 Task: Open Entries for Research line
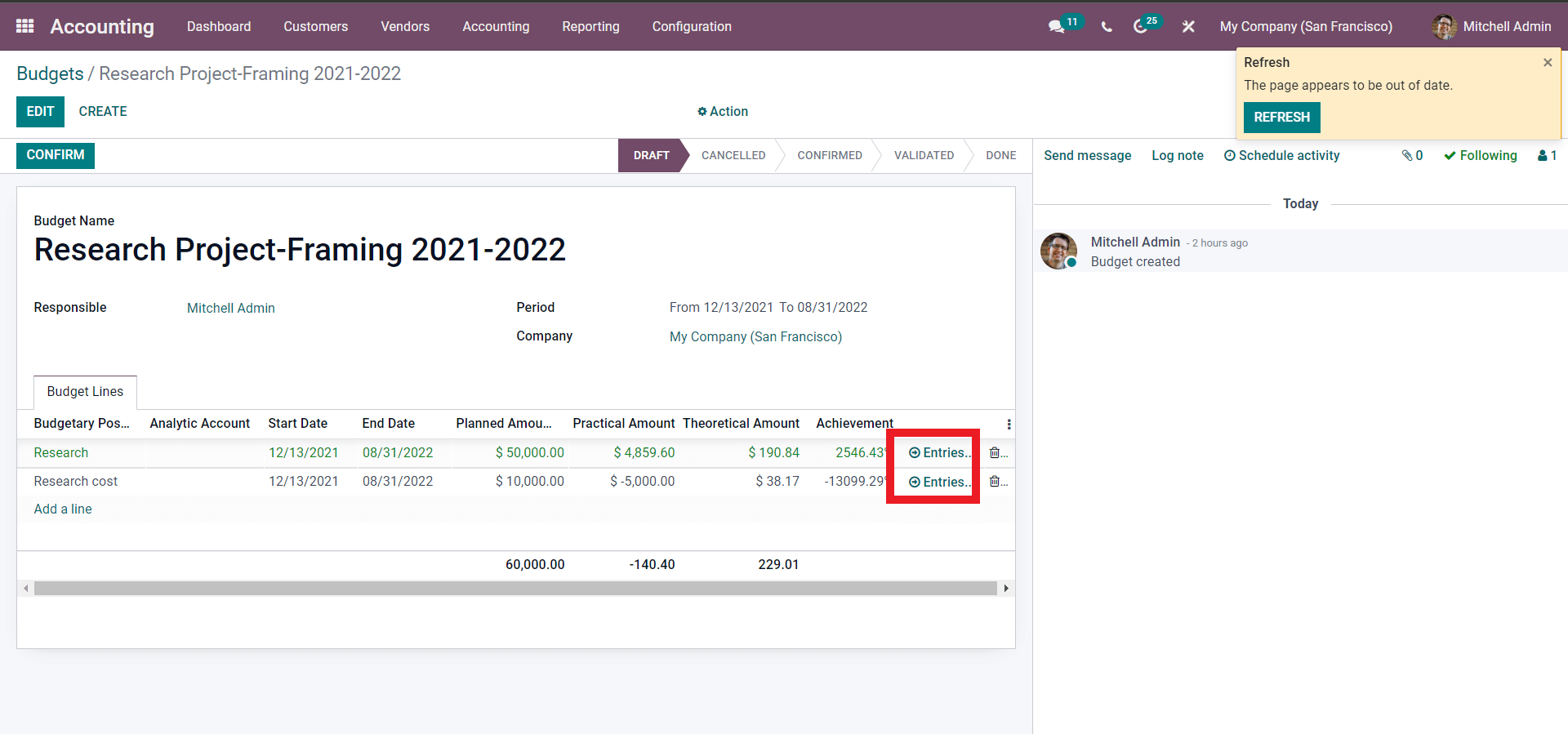click(939, 452)
